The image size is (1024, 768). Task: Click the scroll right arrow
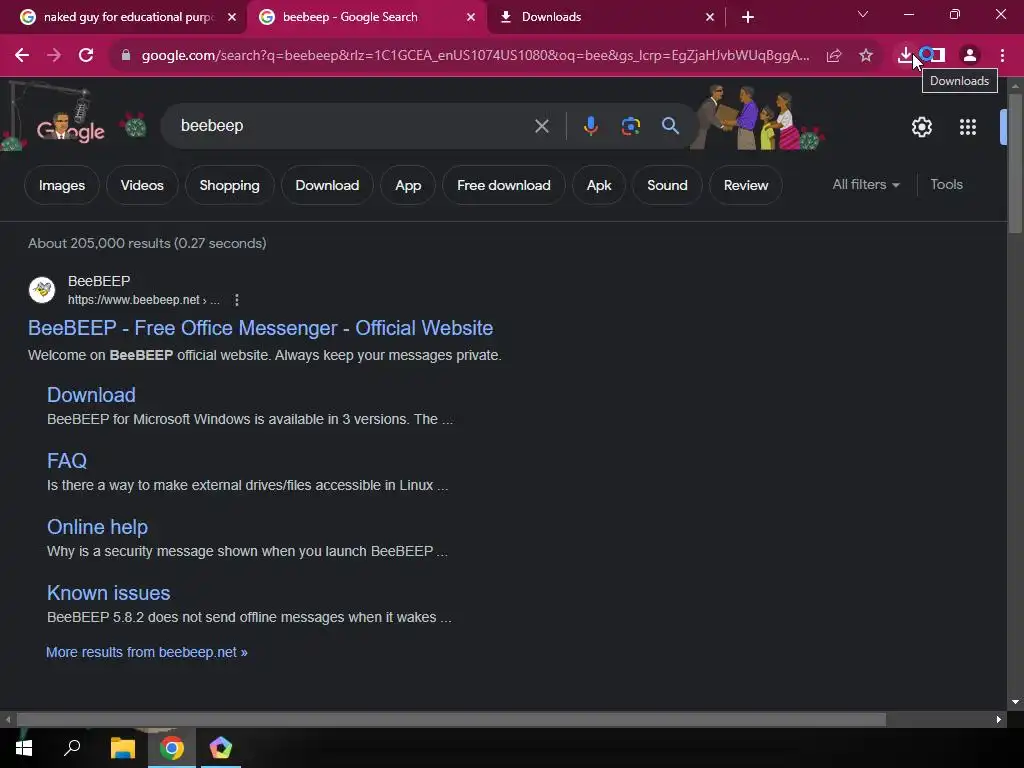[x=999, y=720]
